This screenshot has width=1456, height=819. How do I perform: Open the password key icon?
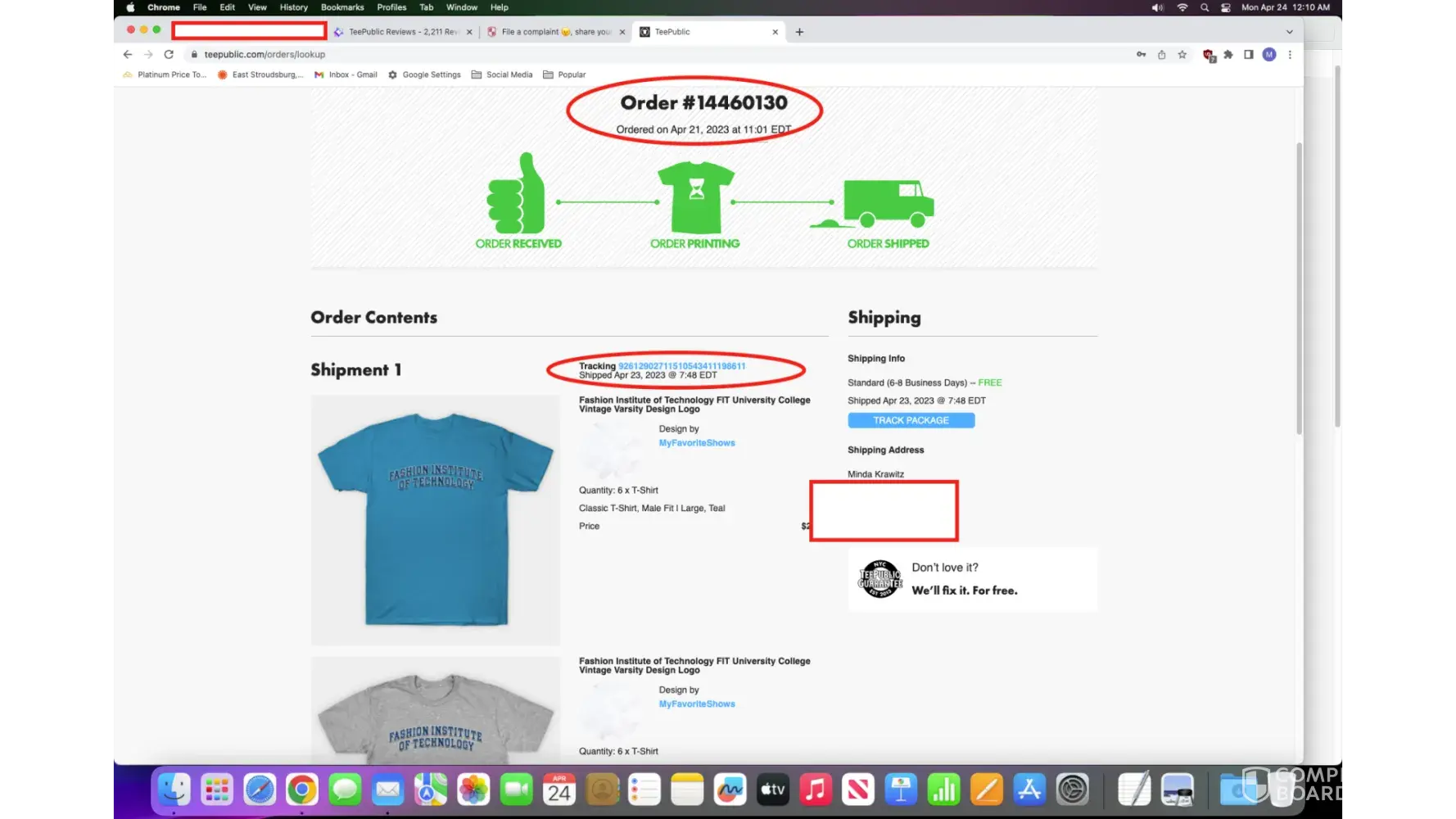tap(1141, 55)
